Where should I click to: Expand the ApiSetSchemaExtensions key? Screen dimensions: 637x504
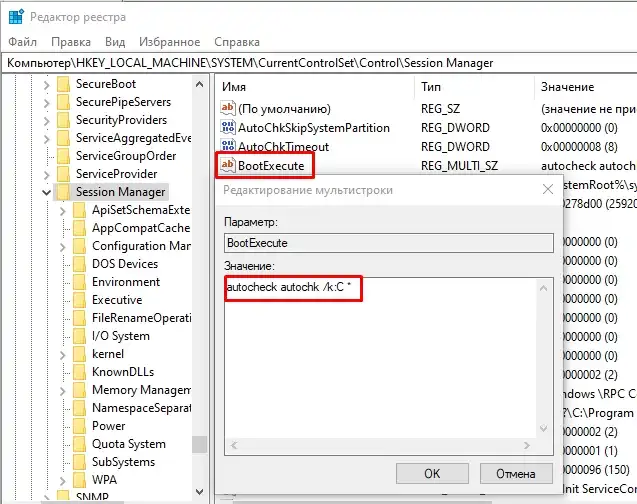[63, 210]
